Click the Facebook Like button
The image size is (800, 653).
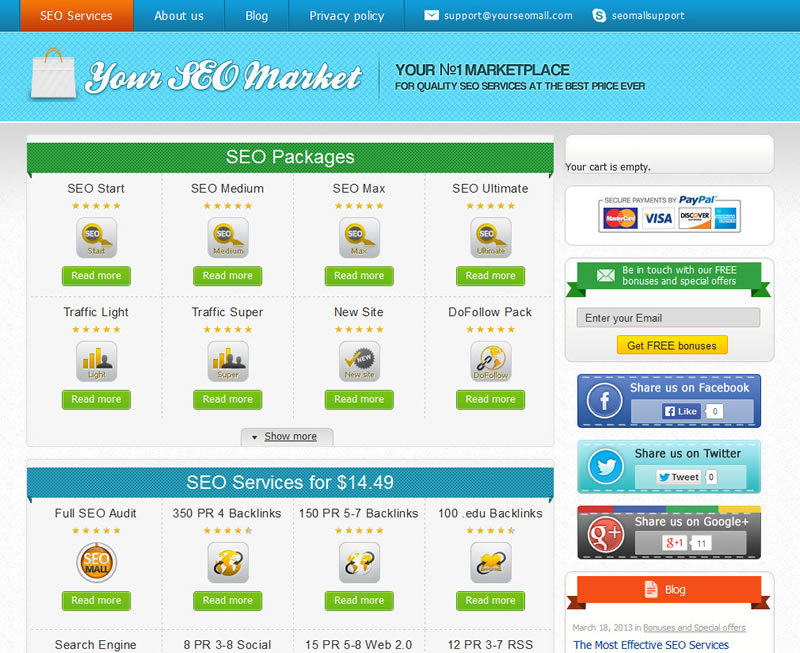pyautogui.click(x=681, y=411)
